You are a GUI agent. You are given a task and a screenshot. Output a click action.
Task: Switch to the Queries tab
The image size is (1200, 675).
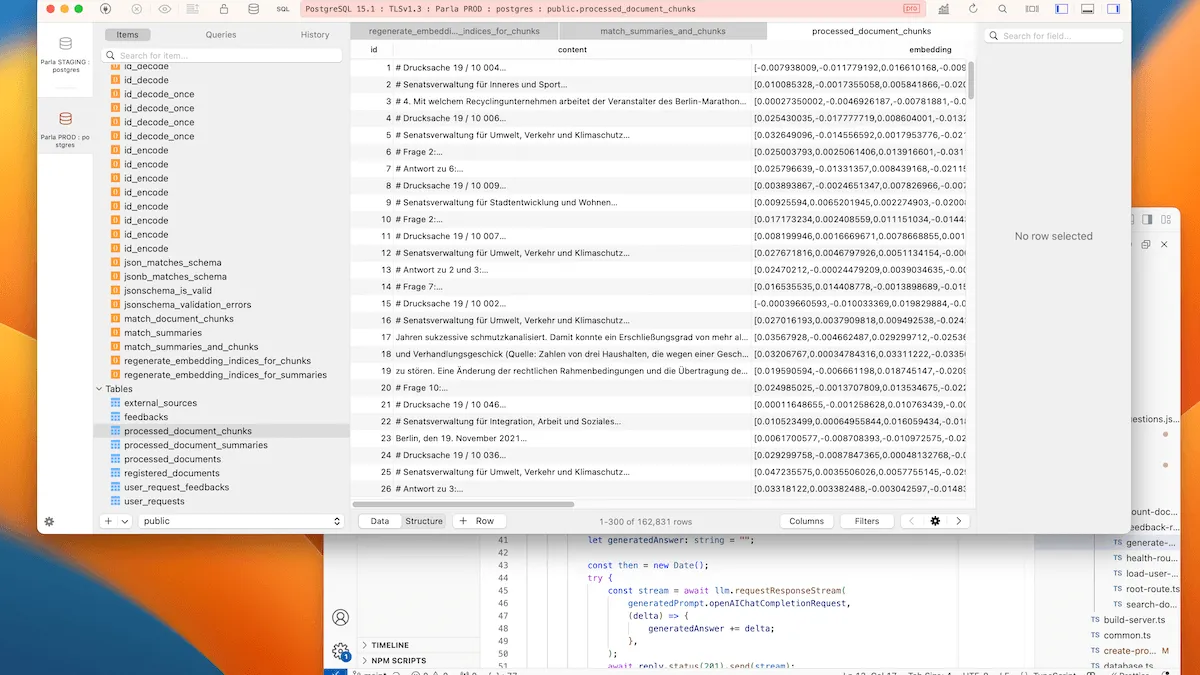[x=221, y=34]
